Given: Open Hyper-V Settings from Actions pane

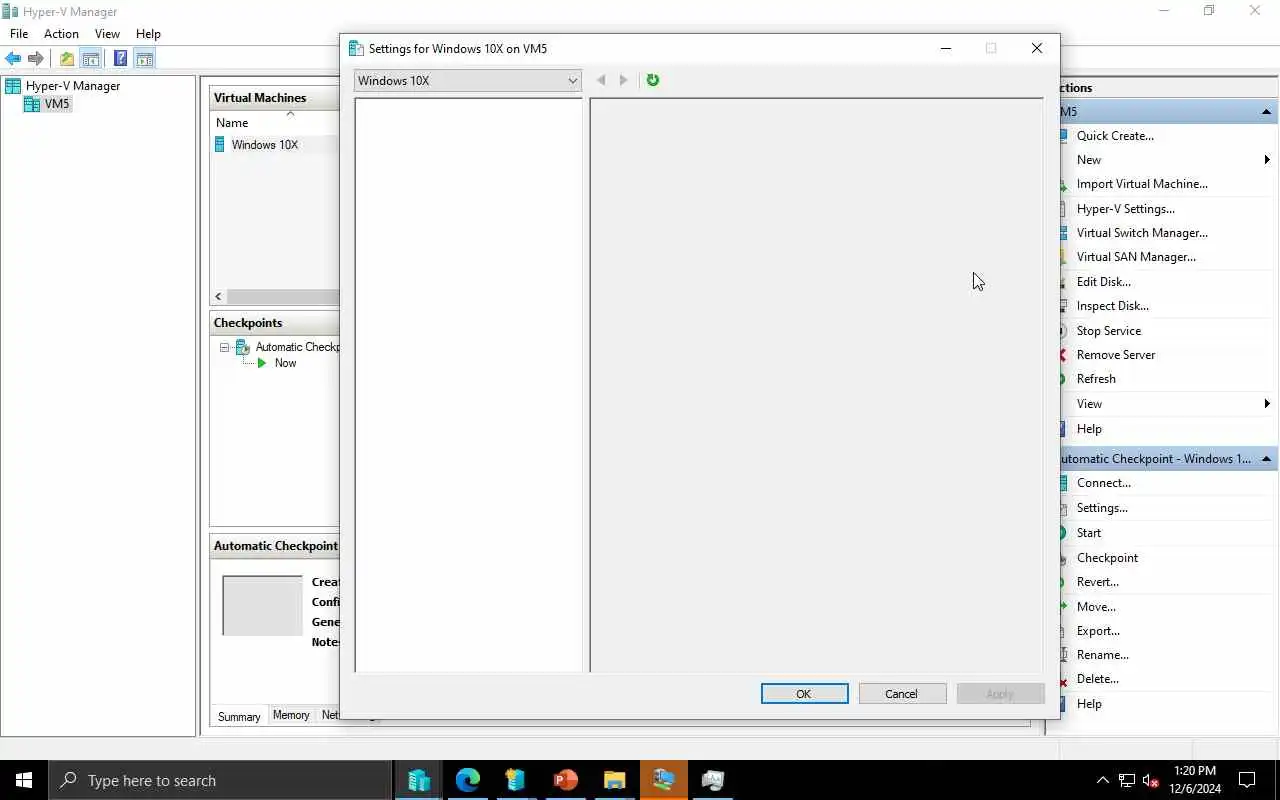Looking at the screenshot, I should [x=1126, y=209].
